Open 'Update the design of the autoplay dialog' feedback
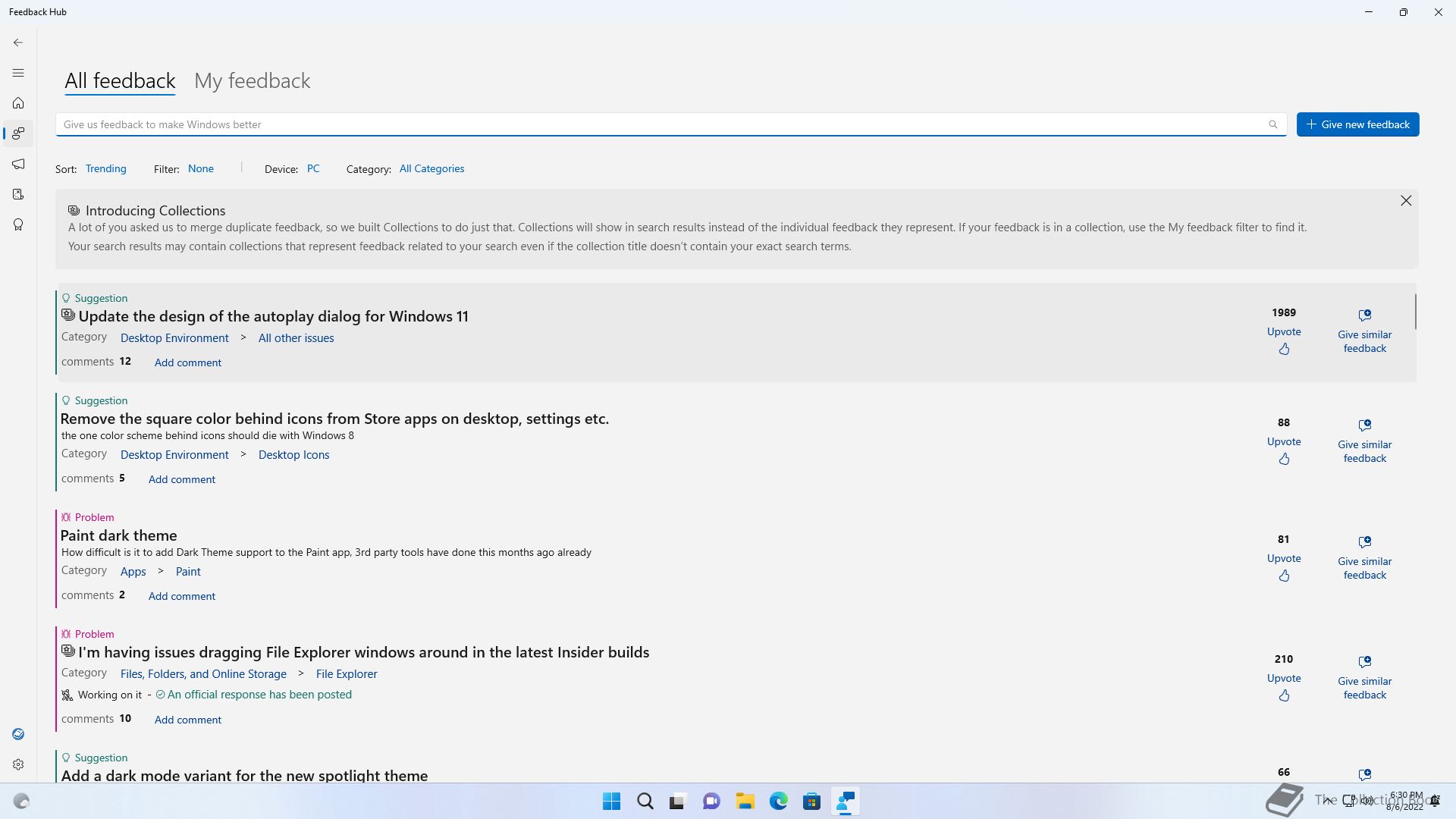 point(273,316)
